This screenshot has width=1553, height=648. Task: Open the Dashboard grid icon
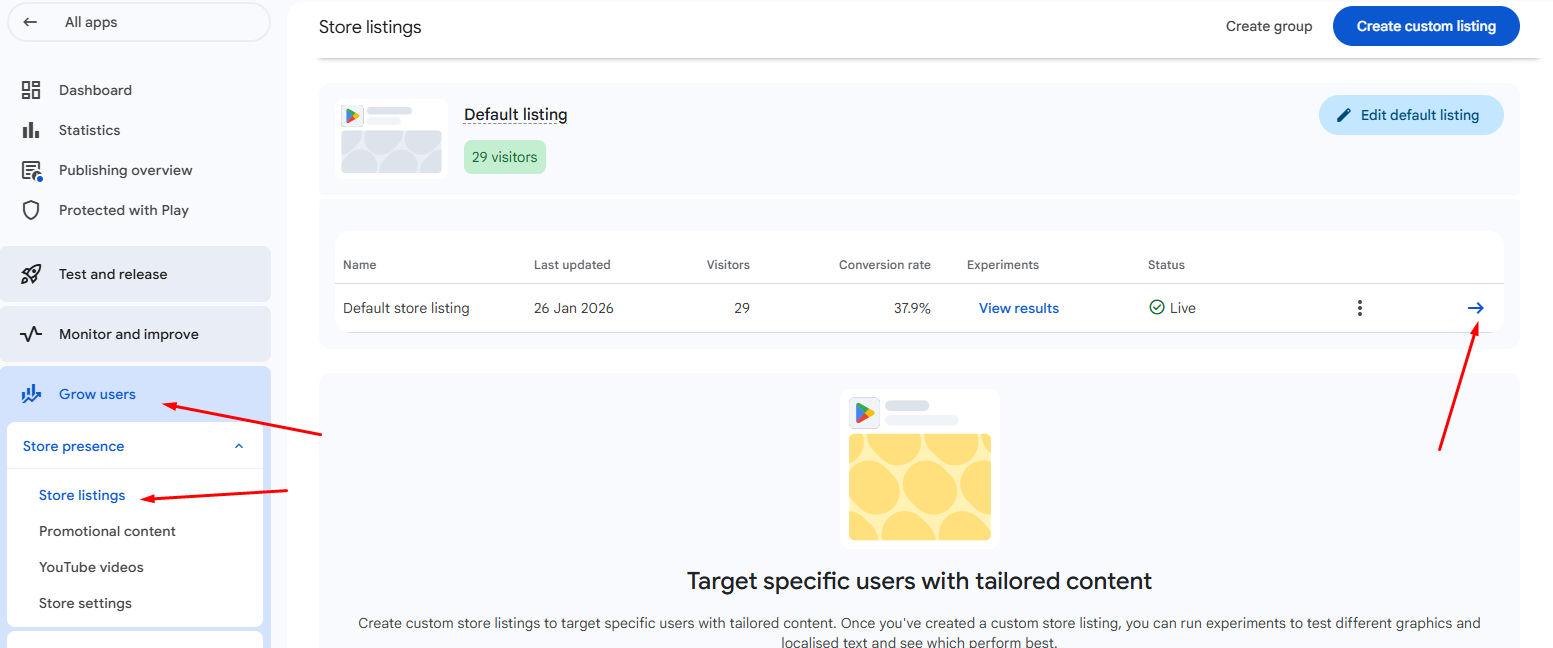31,90
